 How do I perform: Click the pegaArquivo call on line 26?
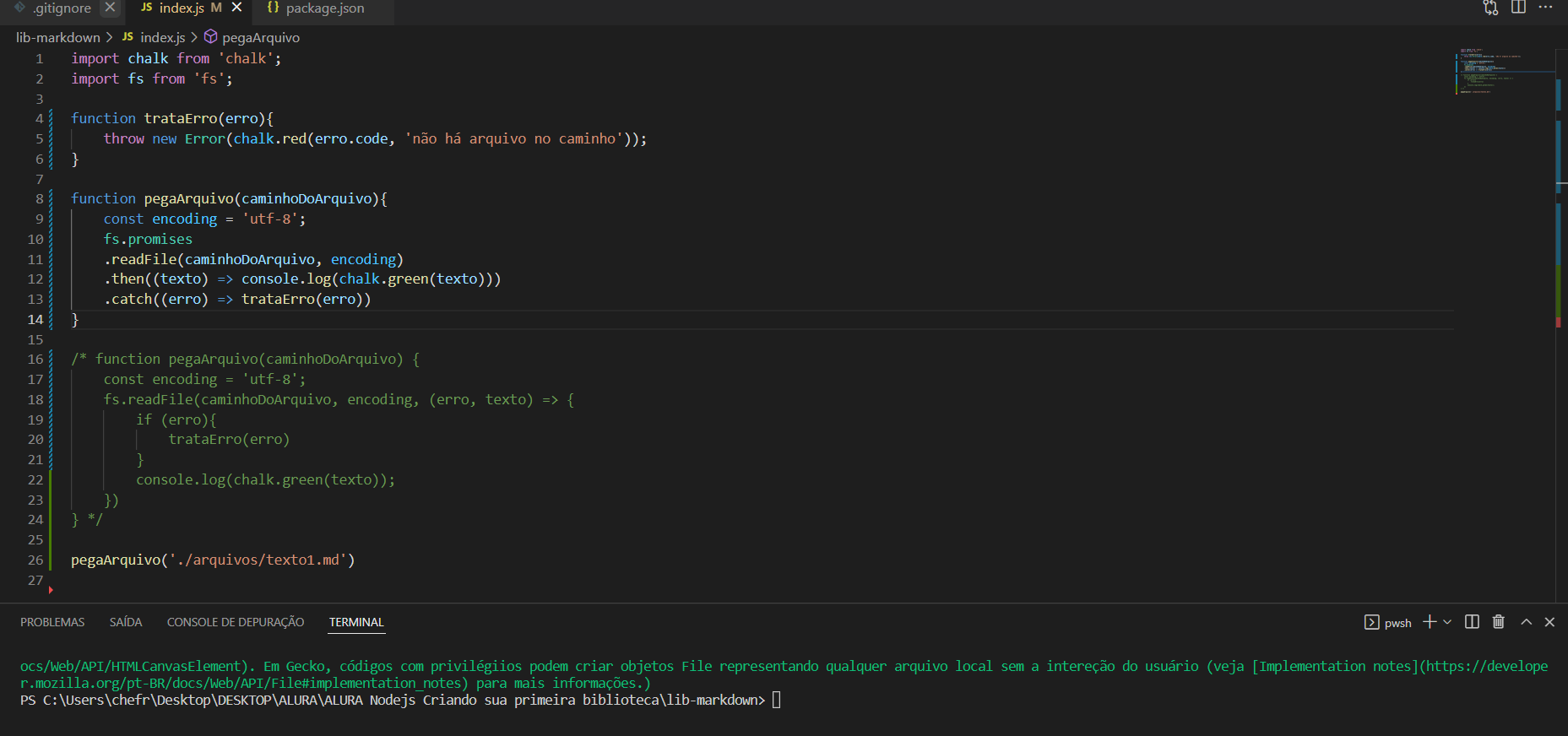(116, 560)
